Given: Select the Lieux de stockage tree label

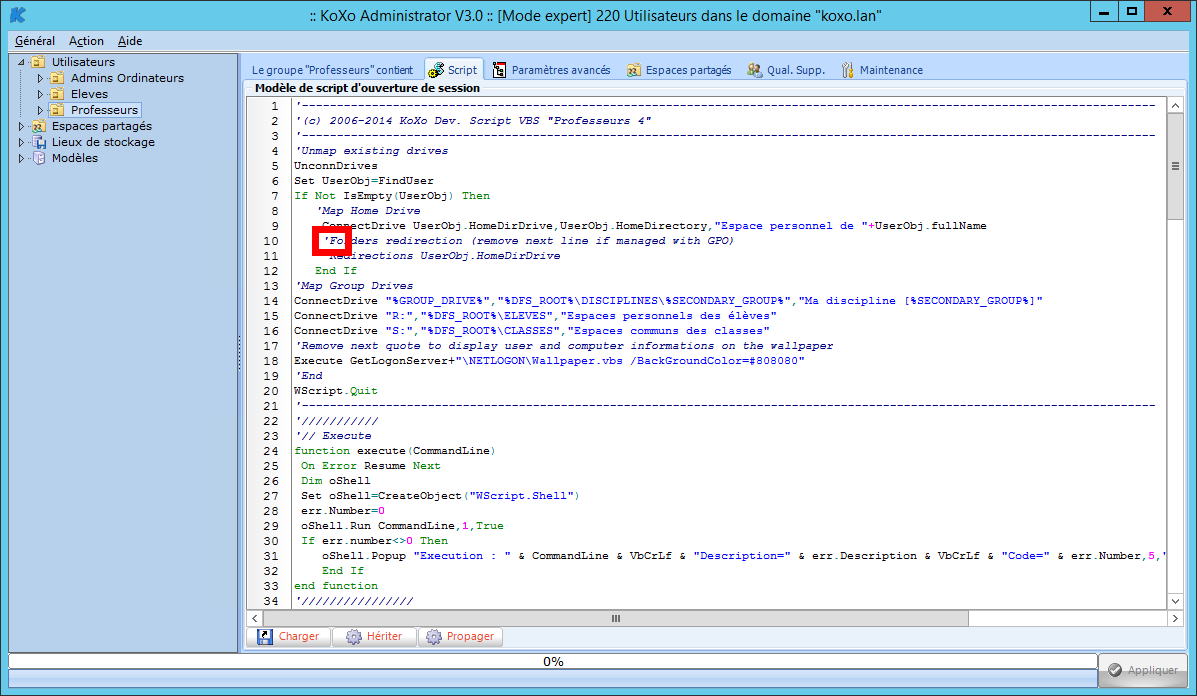Looking at the screenshot, I should pyautogui.click(x=103, y=142).
